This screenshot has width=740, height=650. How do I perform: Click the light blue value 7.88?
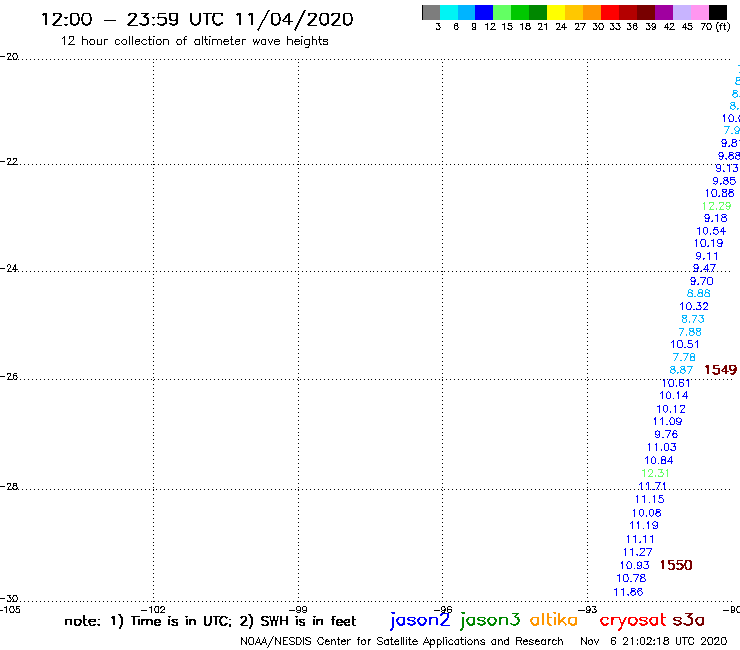click(690, 332)
